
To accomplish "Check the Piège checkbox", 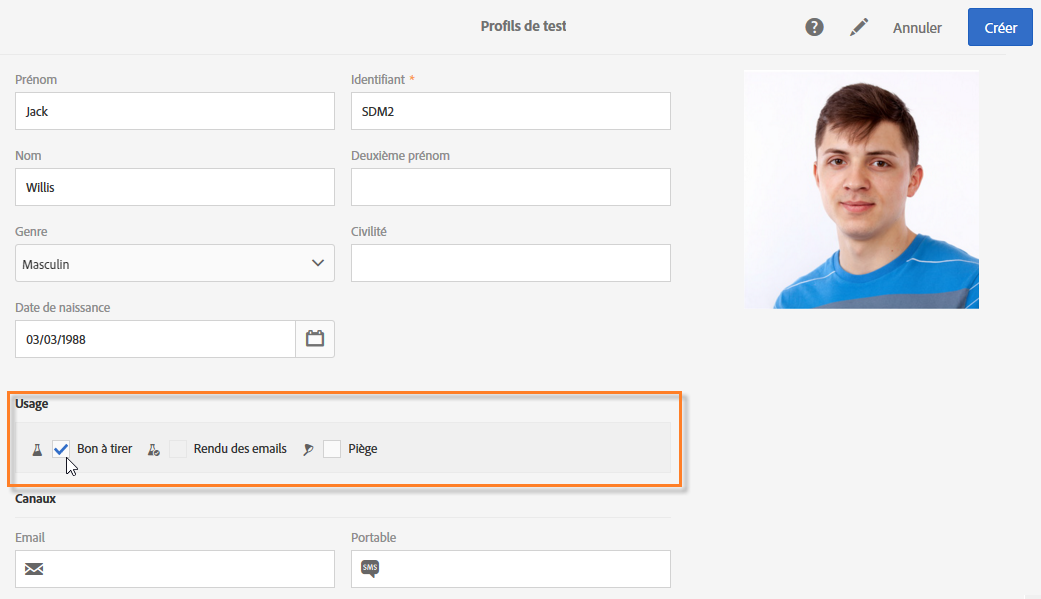I will (332, 449).
